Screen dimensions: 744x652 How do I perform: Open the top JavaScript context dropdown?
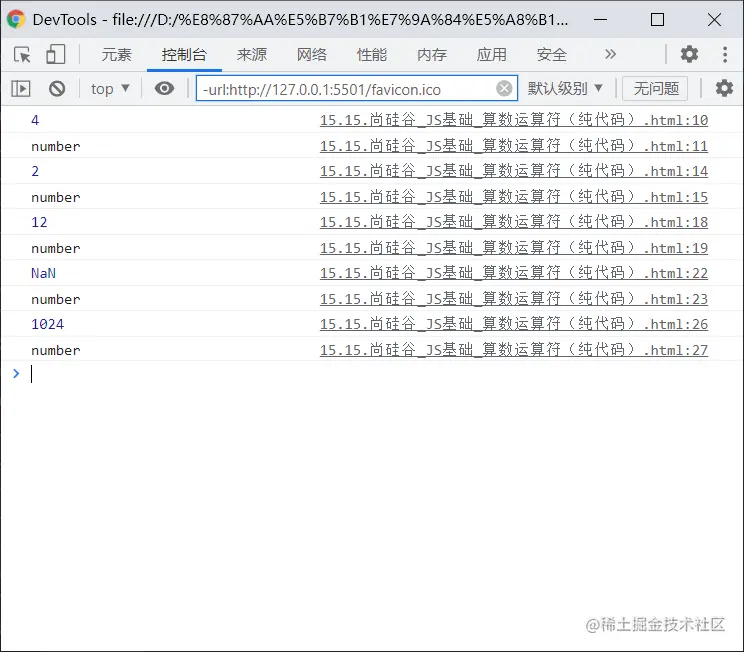110,89
